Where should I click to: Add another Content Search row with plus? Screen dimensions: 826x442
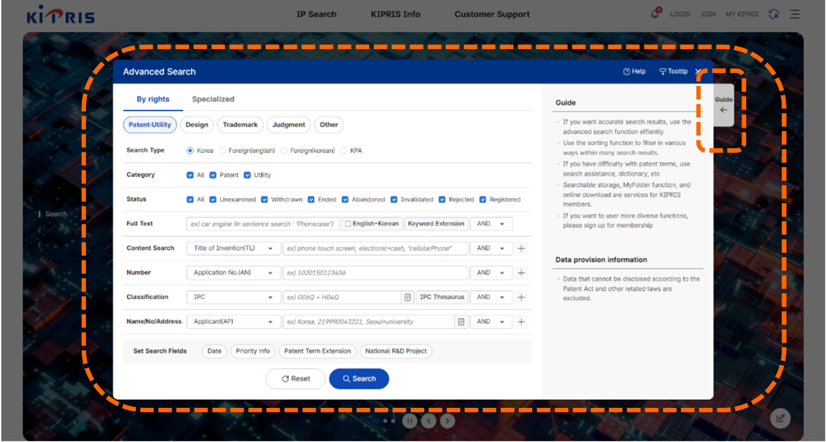pos(521,248)
